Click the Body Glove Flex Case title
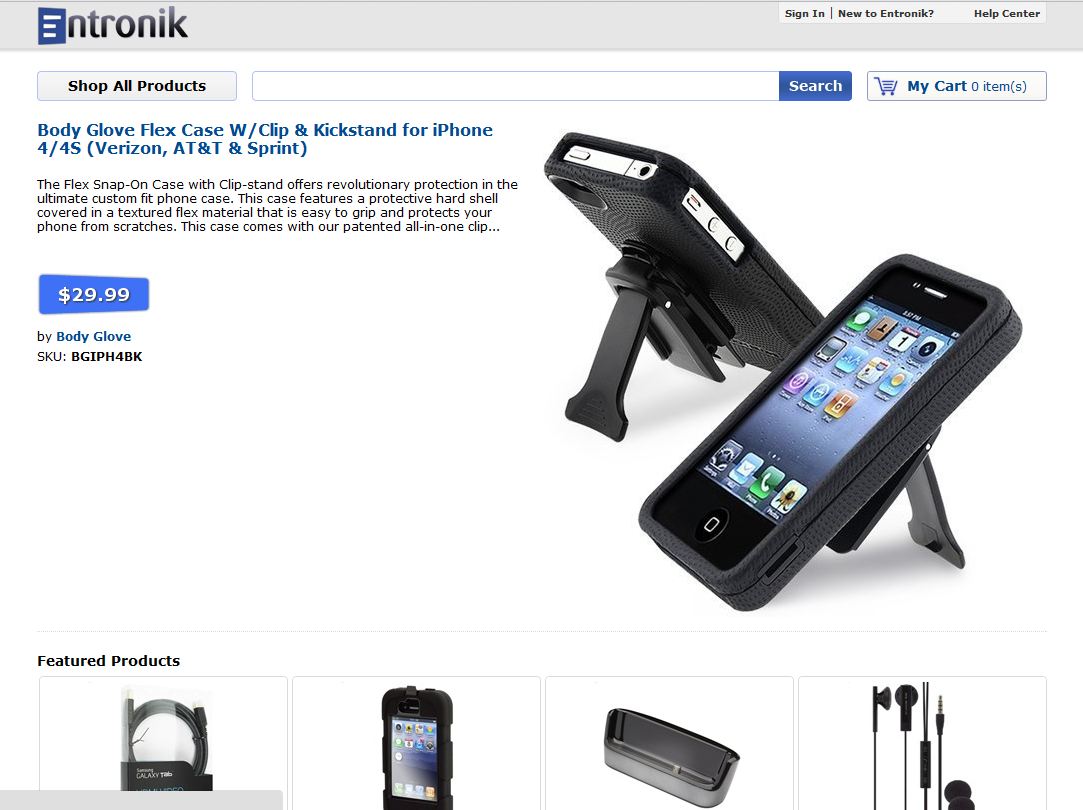1083x810 pixels. point(265,139)
